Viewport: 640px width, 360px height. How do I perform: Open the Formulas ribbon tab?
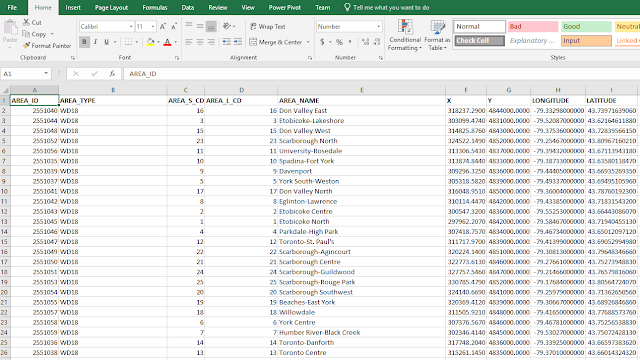click(x=155, y=7)
